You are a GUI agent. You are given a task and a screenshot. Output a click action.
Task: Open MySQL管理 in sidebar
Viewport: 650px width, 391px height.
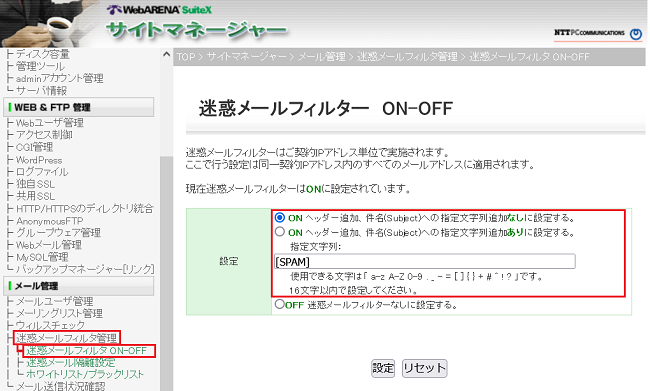42,257
